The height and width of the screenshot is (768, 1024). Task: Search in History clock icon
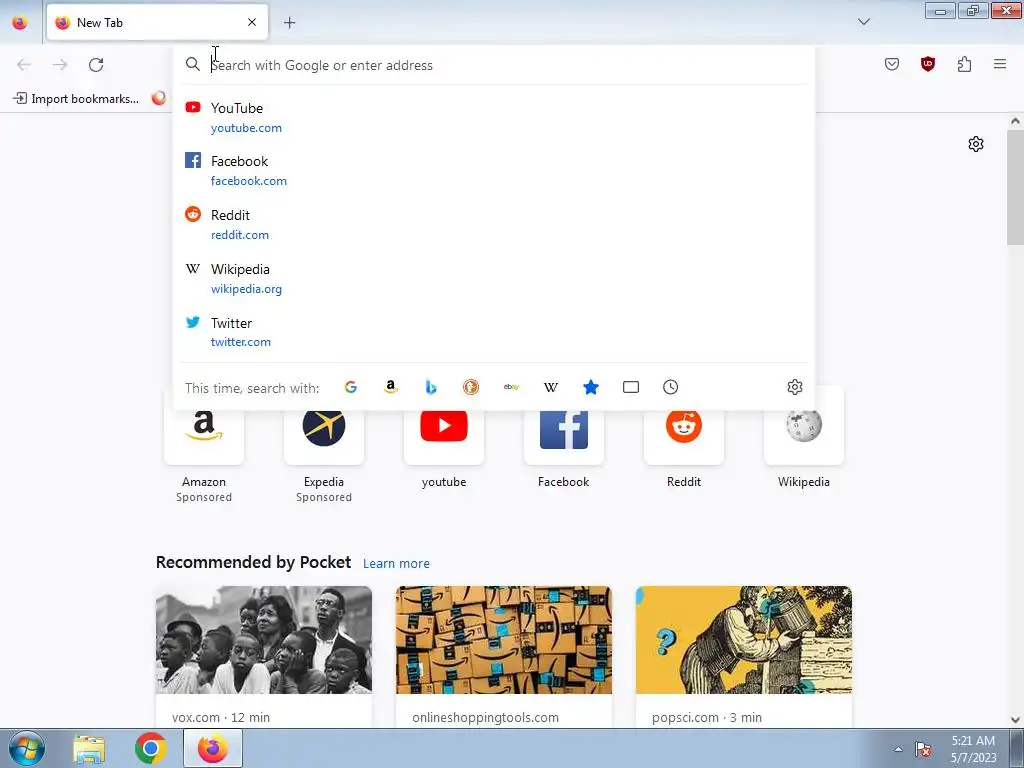point(671,387)
